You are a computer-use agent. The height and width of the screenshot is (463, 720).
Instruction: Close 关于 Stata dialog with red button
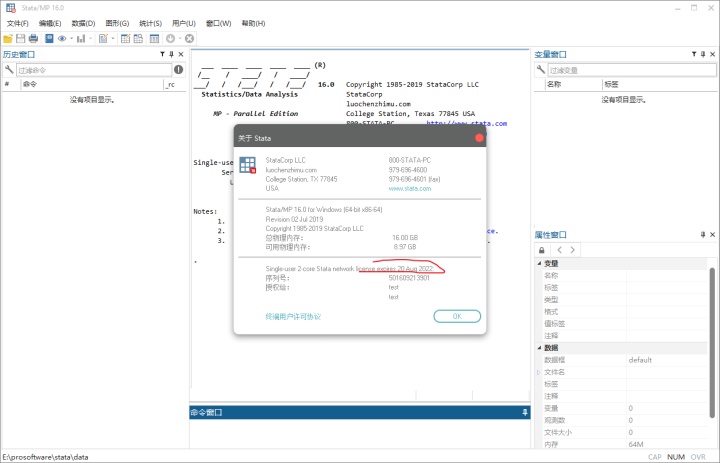click(479, 138)
